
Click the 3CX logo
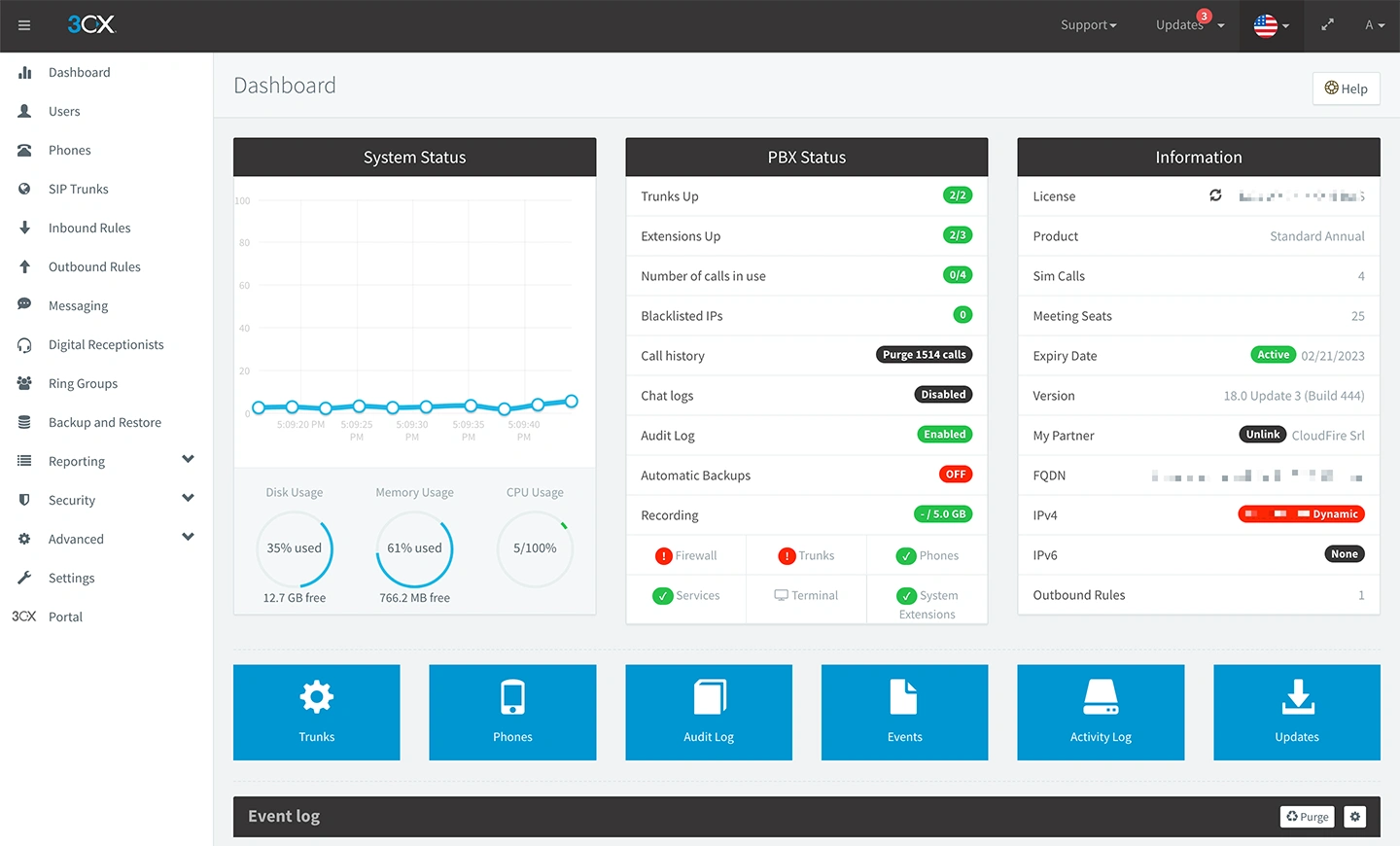[x=91, y=24]
